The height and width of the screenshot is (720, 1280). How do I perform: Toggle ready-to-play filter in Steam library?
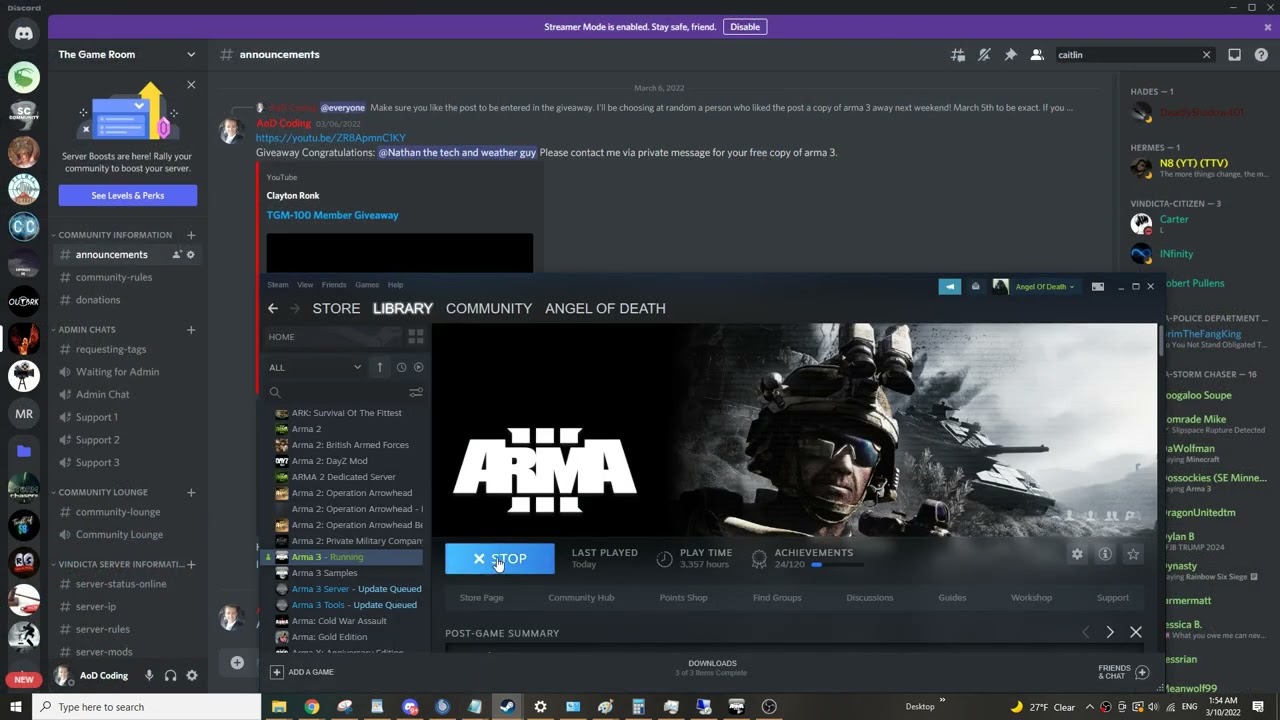point(418,367)
